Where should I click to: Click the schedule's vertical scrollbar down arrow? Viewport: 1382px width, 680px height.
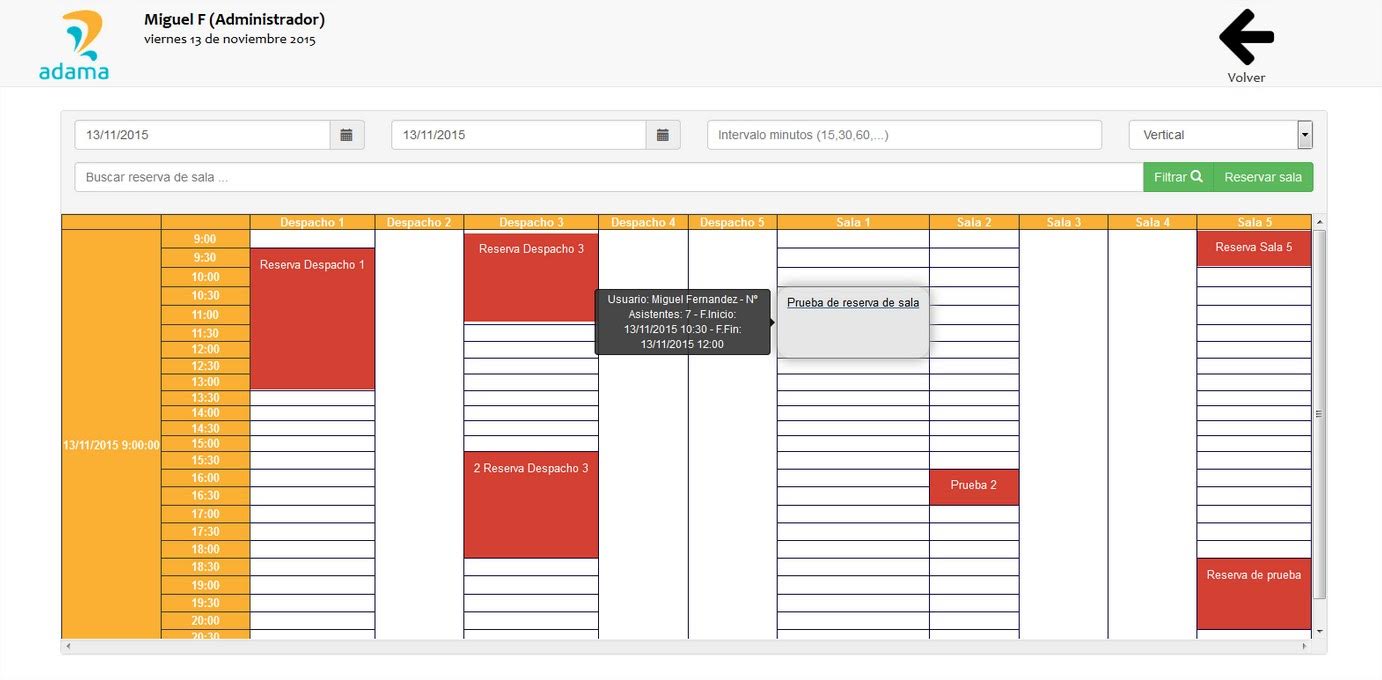click(1319, 631)
